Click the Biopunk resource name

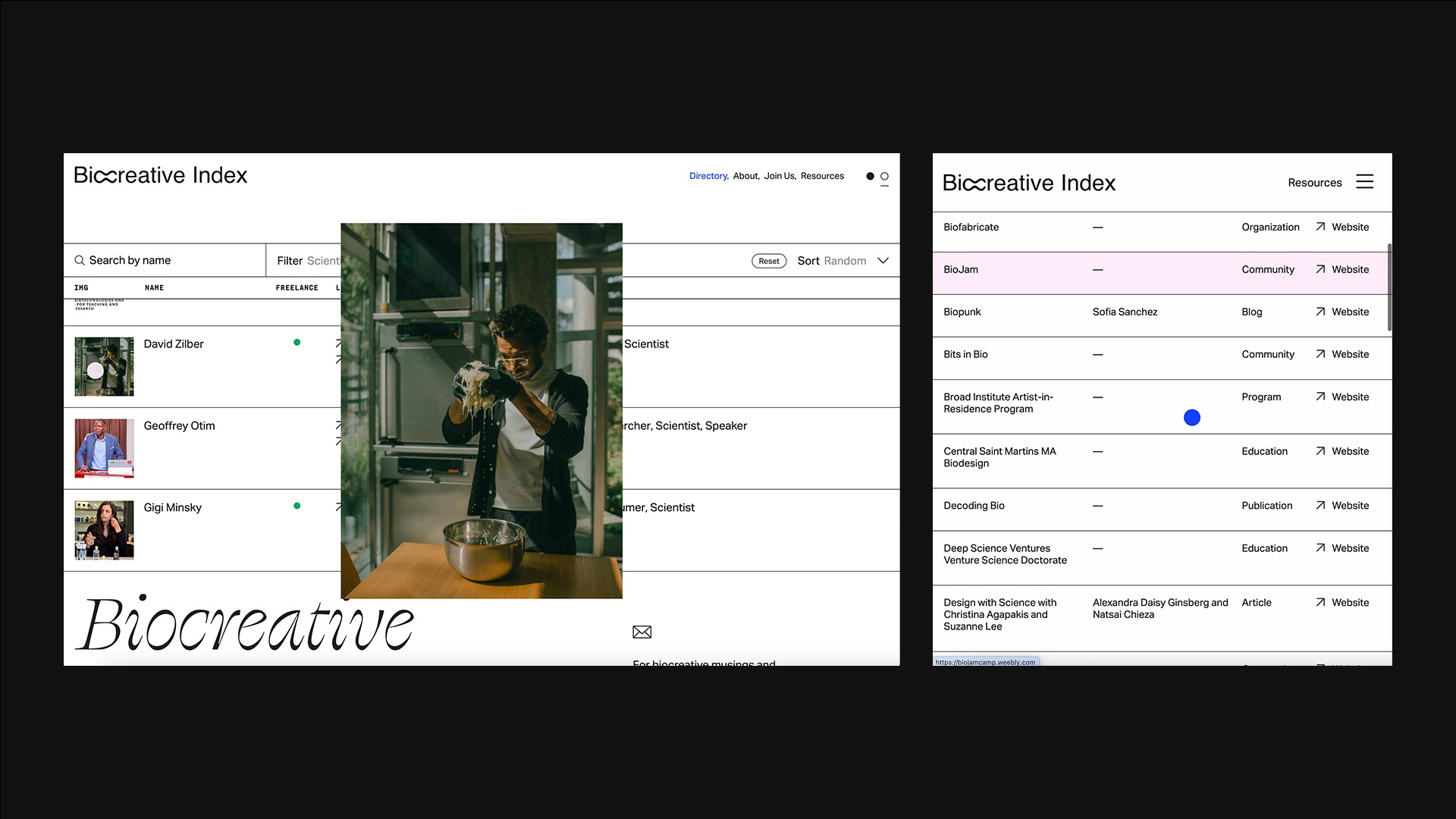pos(962,312)
